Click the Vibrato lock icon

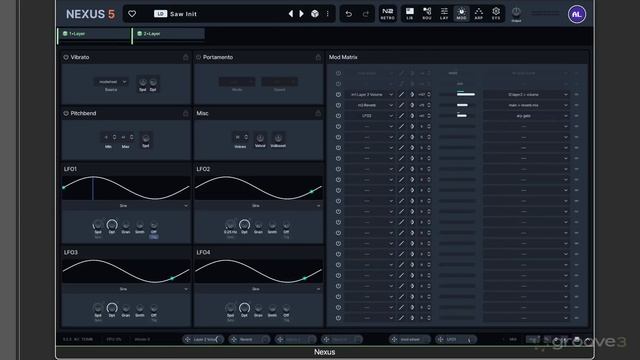pyautogui.click(x=186, y=57)
